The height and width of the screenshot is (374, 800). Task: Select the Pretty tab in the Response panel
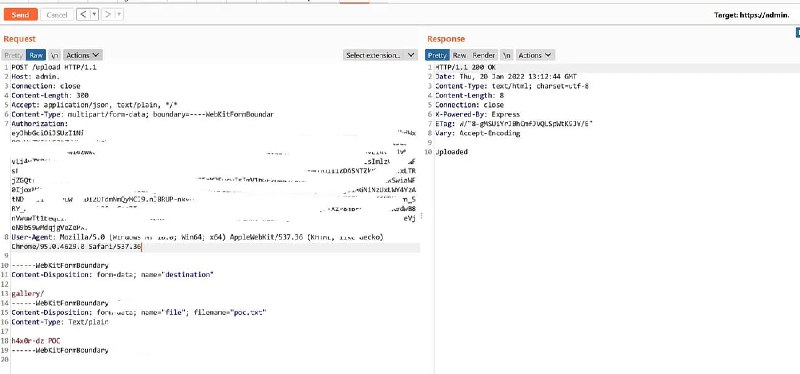coord(437,55)
